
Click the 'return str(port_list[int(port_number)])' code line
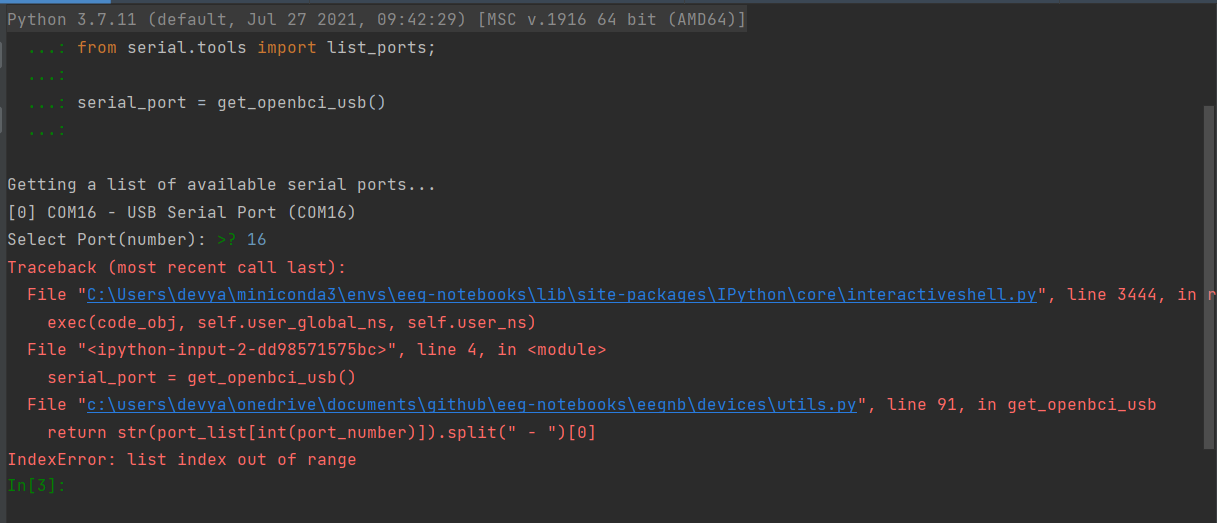322,433
